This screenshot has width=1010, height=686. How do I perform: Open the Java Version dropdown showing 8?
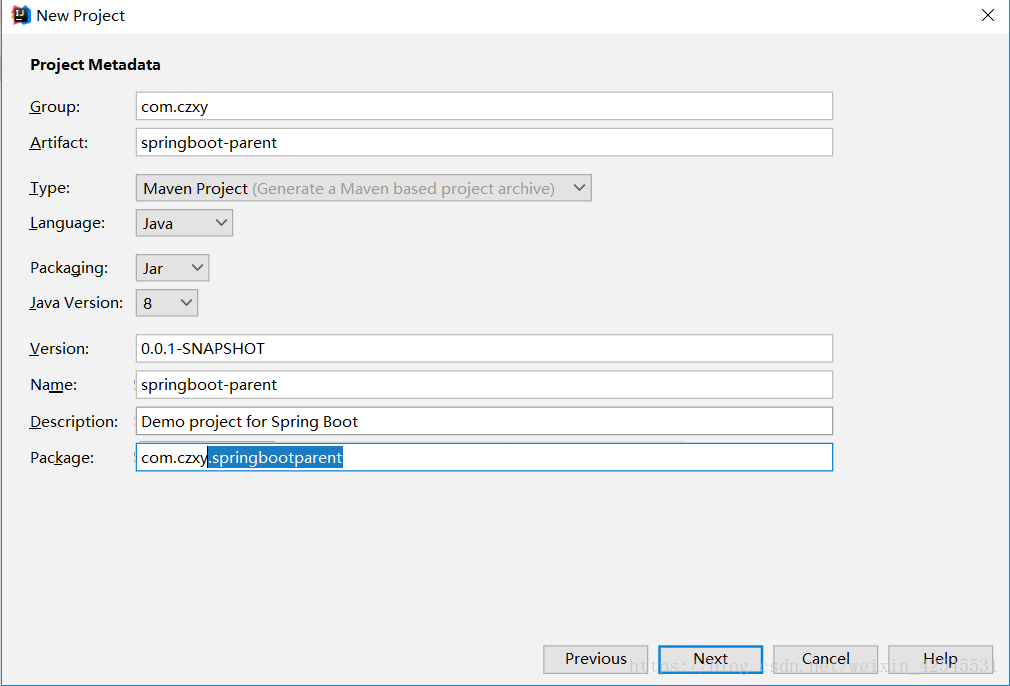(x=166, y=303)
